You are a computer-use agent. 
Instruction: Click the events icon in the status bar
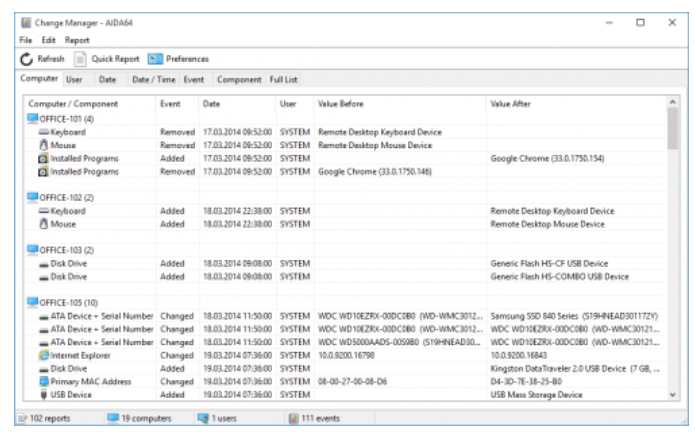[x=293, y=418]
